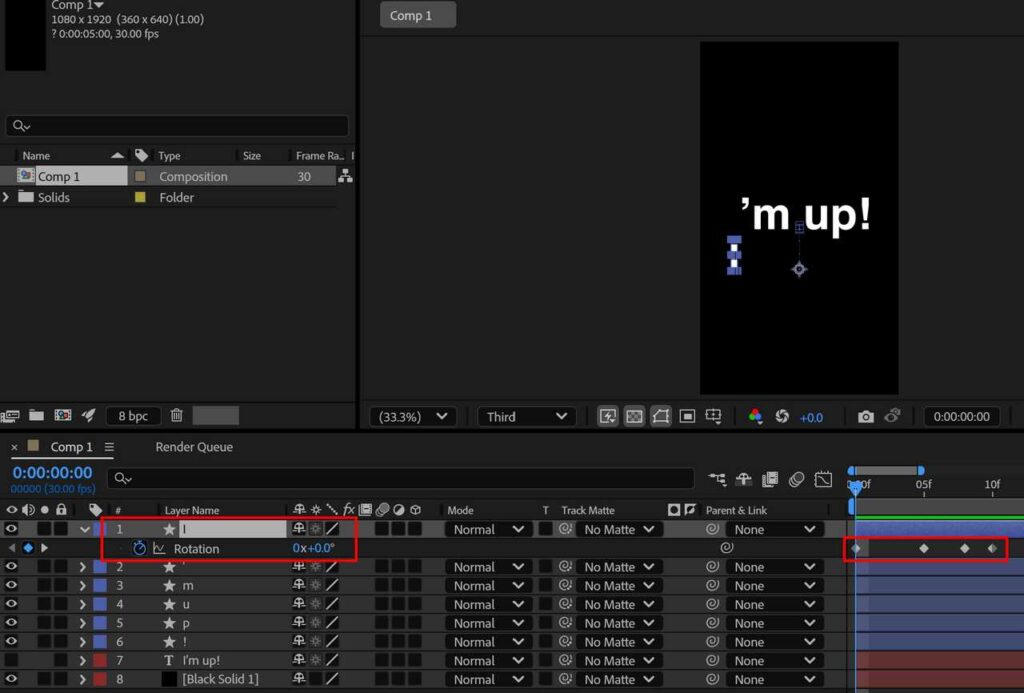
Task: Toggle mask and shape path visibility
Action: [x=660, y=417]
